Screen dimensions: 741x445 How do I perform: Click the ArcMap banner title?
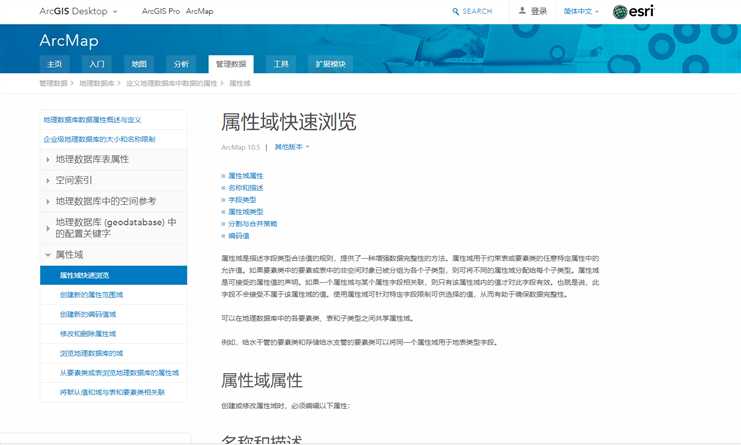[x=69, y=41]
